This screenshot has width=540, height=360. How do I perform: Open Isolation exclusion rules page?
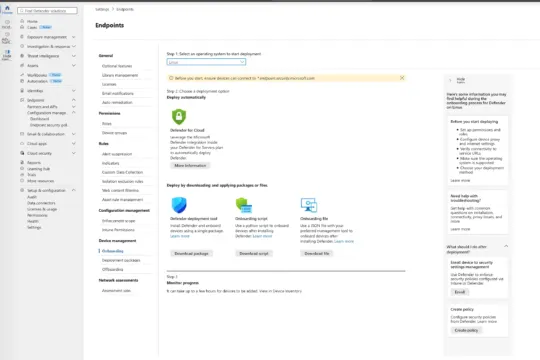[x=122, y=181]
